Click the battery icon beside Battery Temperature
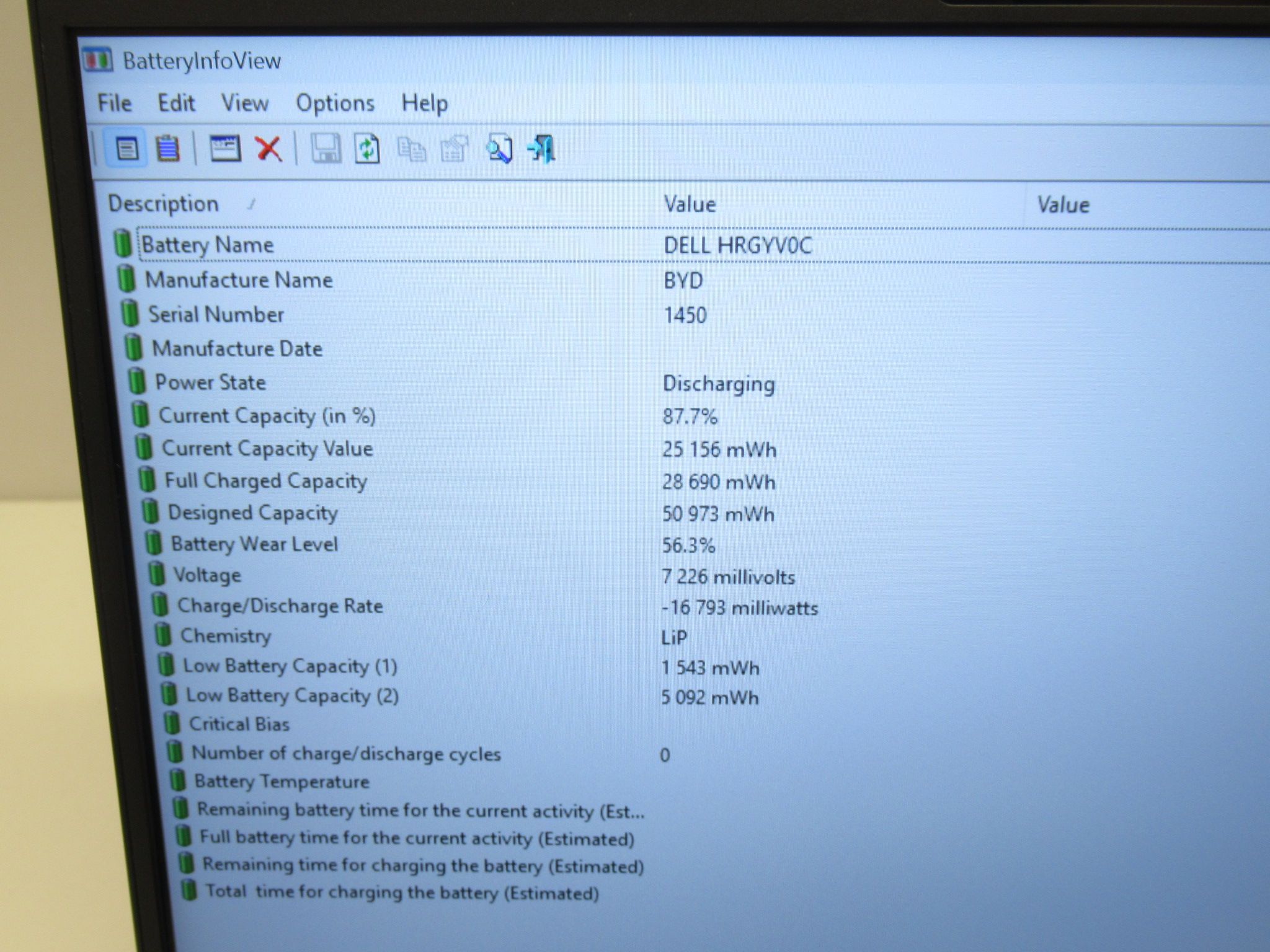The width and height of the screenshot is (1270, 952). (x=178, y=780)
